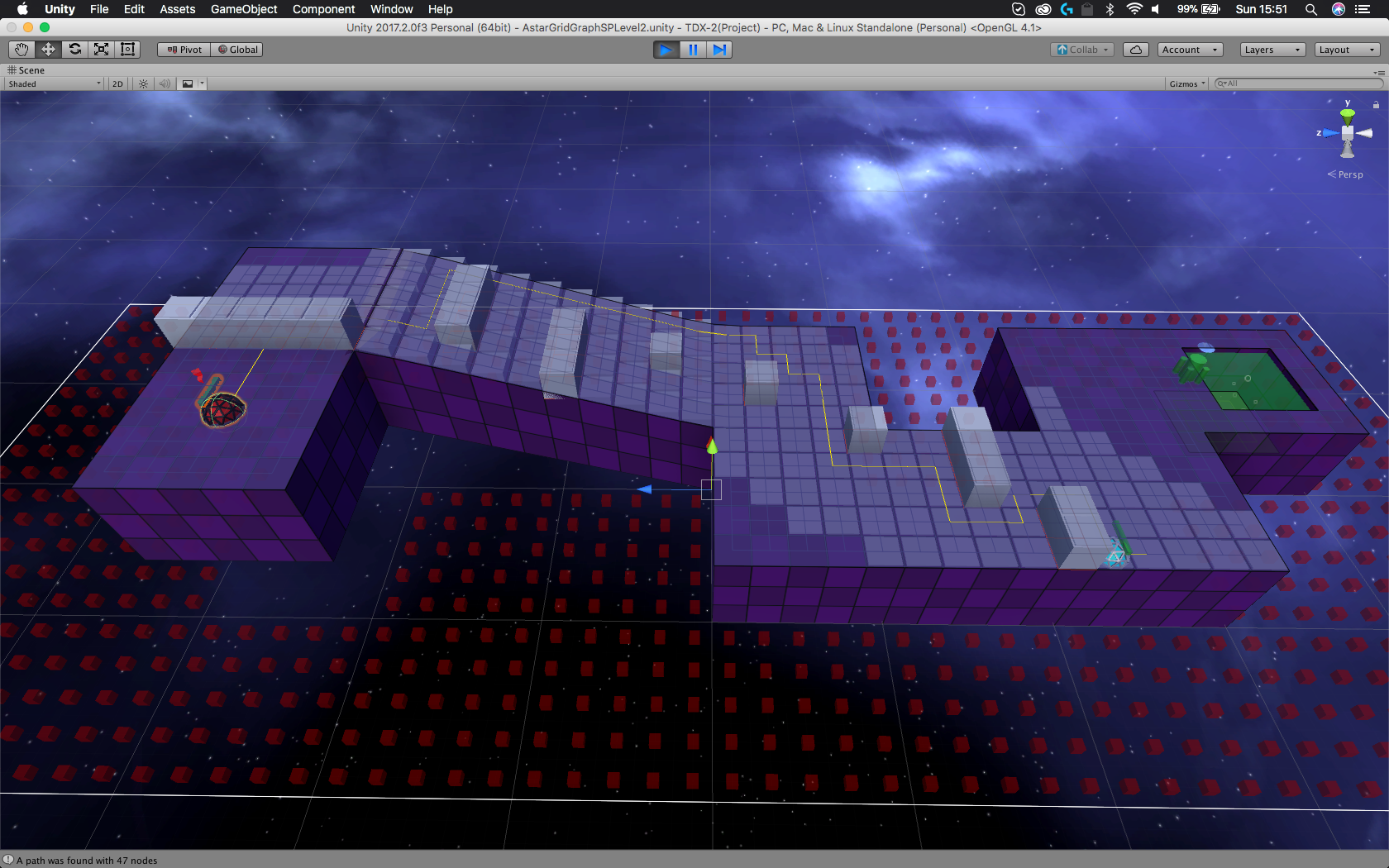Select the Rotate tool
Viewport: 1389px width, 868px height.
[75, 50]
